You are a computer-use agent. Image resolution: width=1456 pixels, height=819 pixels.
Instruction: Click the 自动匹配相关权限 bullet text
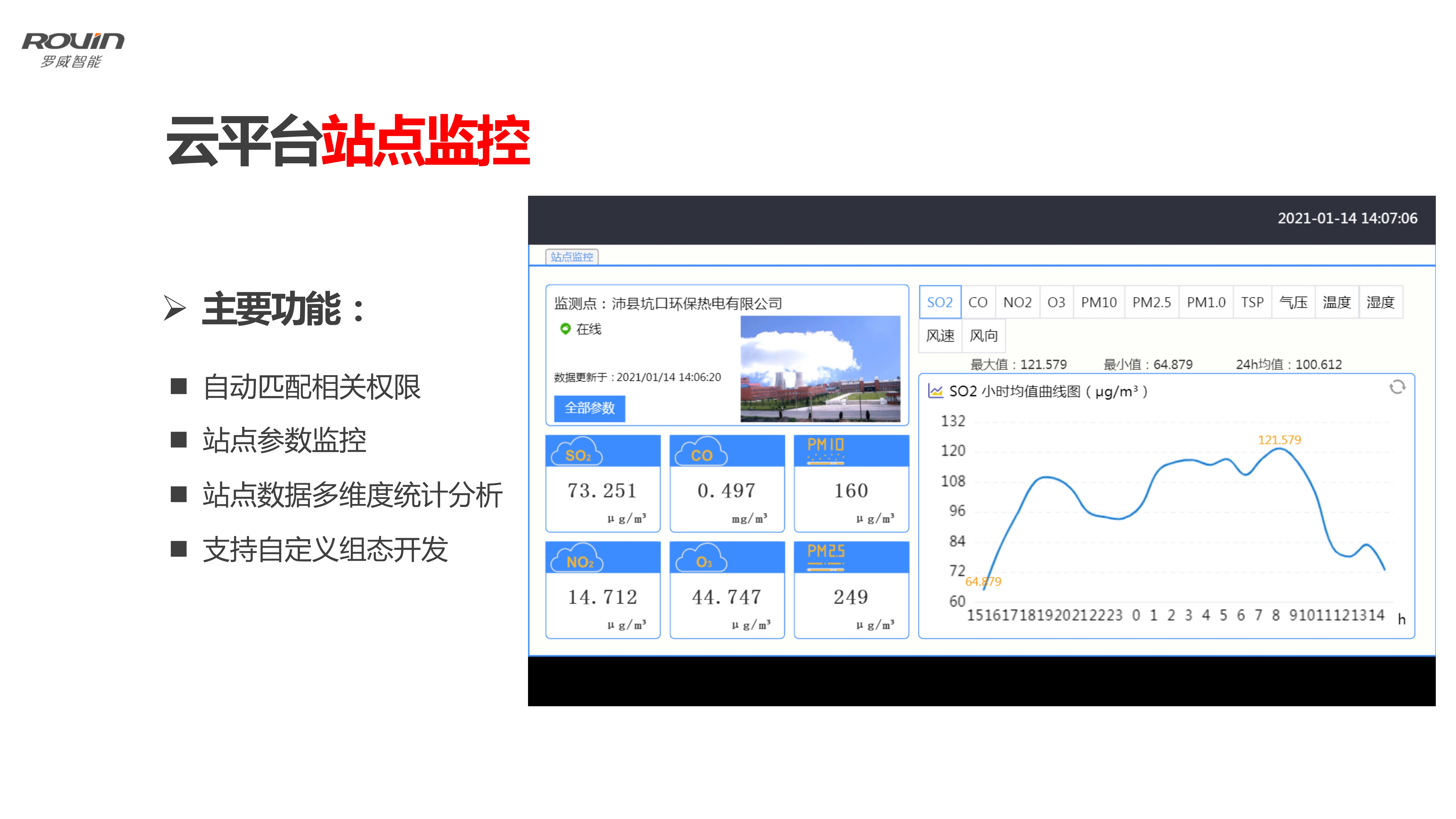(x=312, y=388)
